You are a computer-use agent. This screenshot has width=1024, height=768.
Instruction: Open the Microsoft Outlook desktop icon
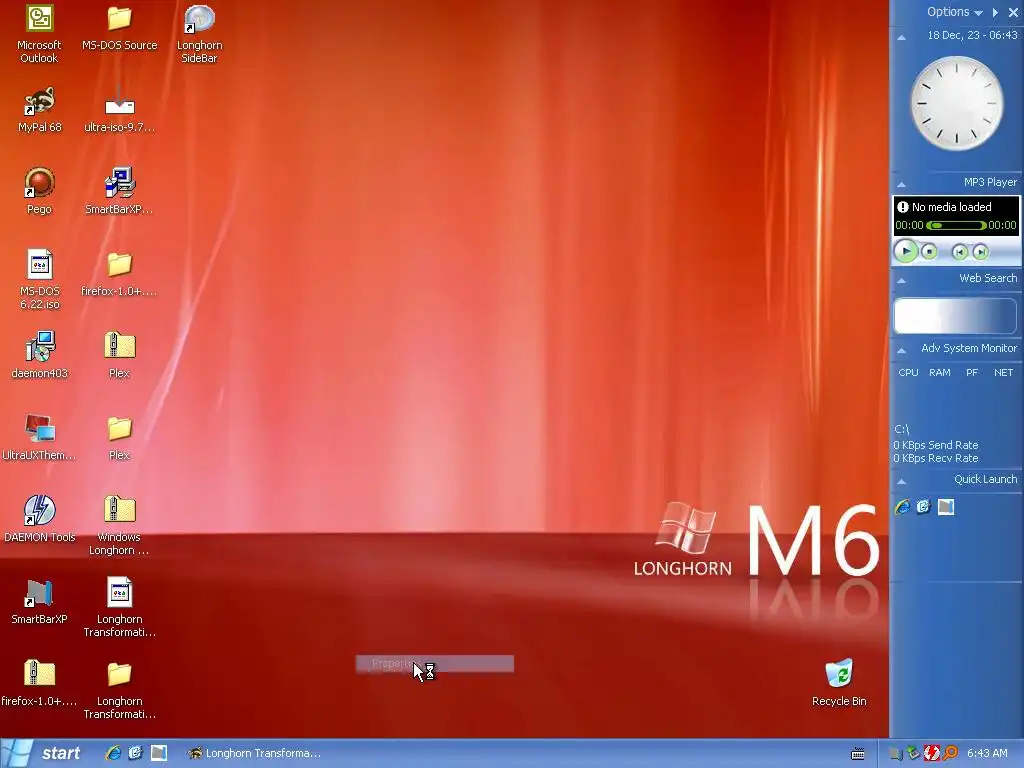39,20
